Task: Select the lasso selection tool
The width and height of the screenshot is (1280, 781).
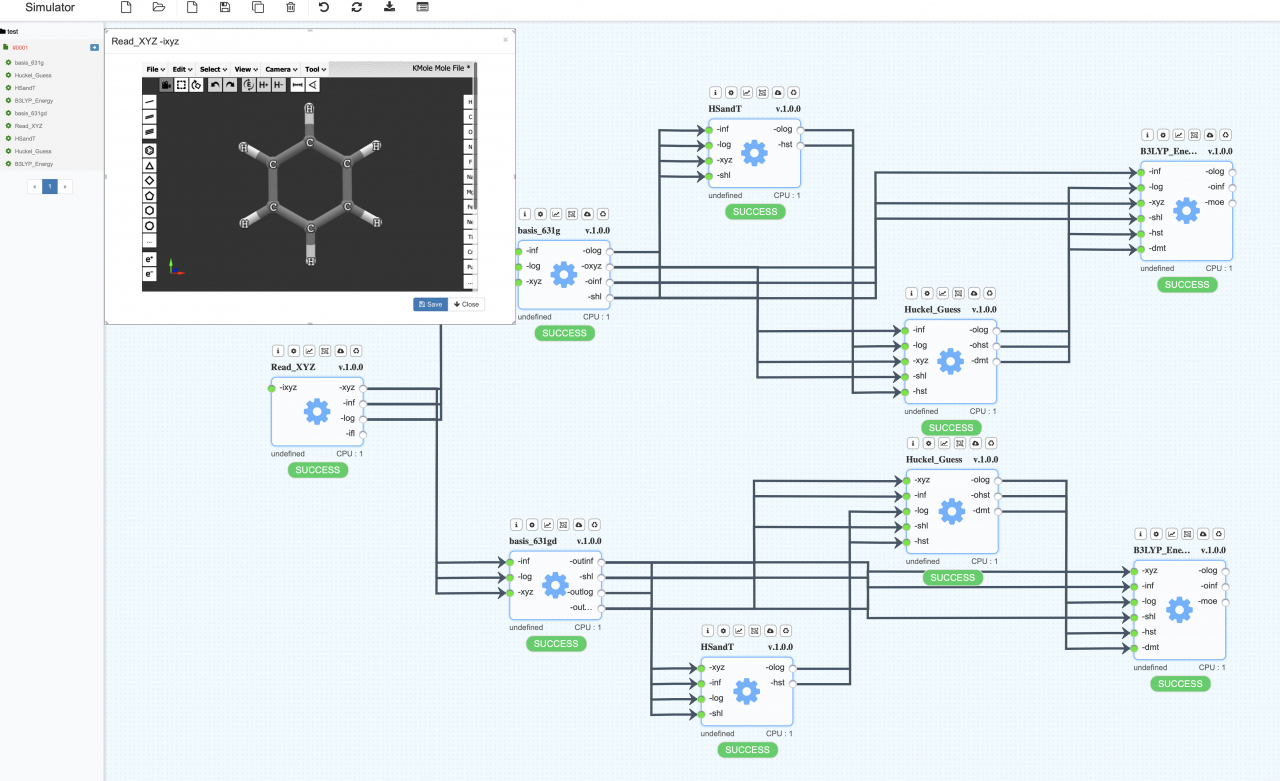Action: point(196,85)
